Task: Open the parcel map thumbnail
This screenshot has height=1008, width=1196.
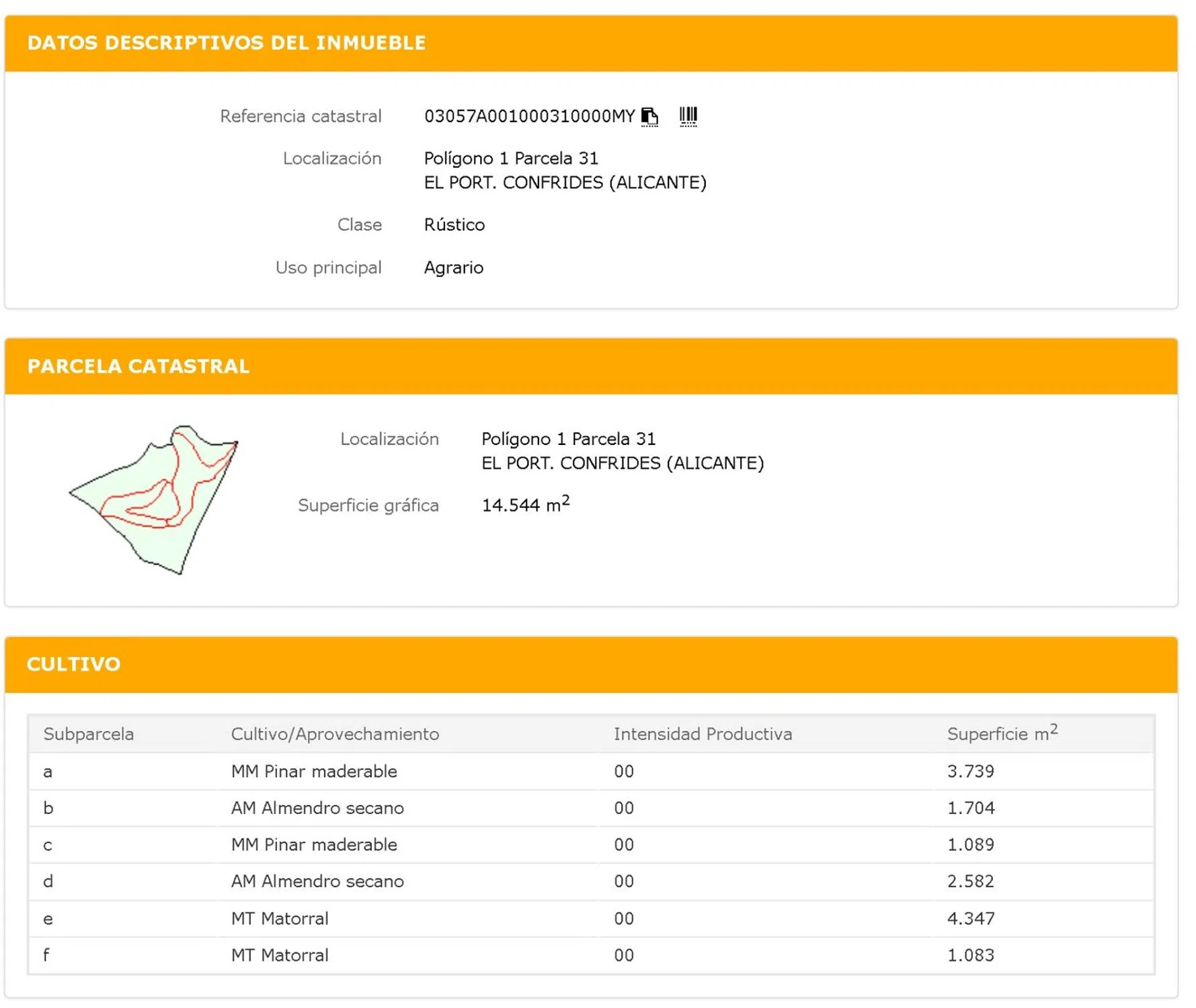Action: pyautogui.click(x=154, y=499)
